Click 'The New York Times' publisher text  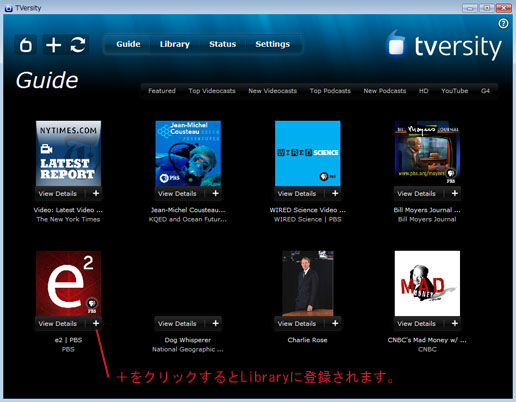68,219
